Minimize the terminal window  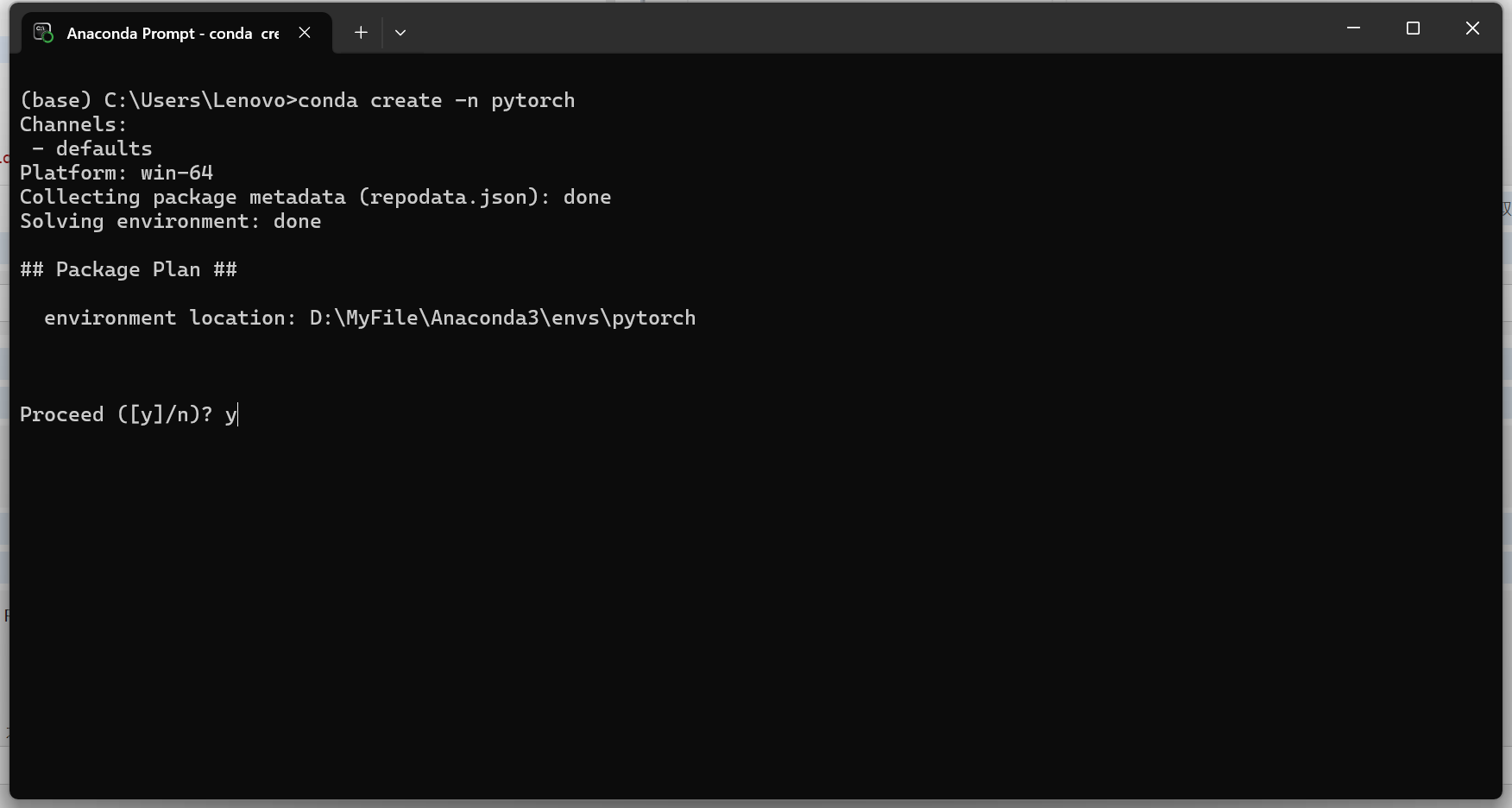tap(1353, 28)
